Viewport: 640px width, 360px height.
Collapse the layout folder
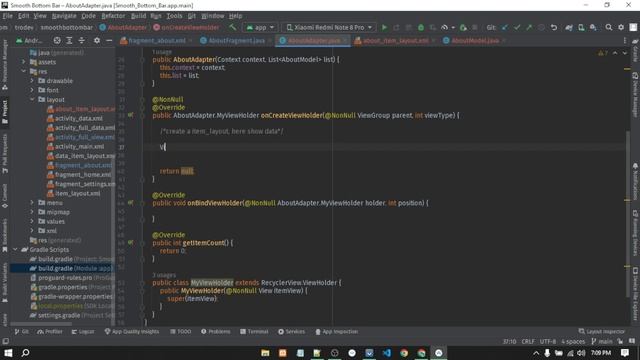32,100
